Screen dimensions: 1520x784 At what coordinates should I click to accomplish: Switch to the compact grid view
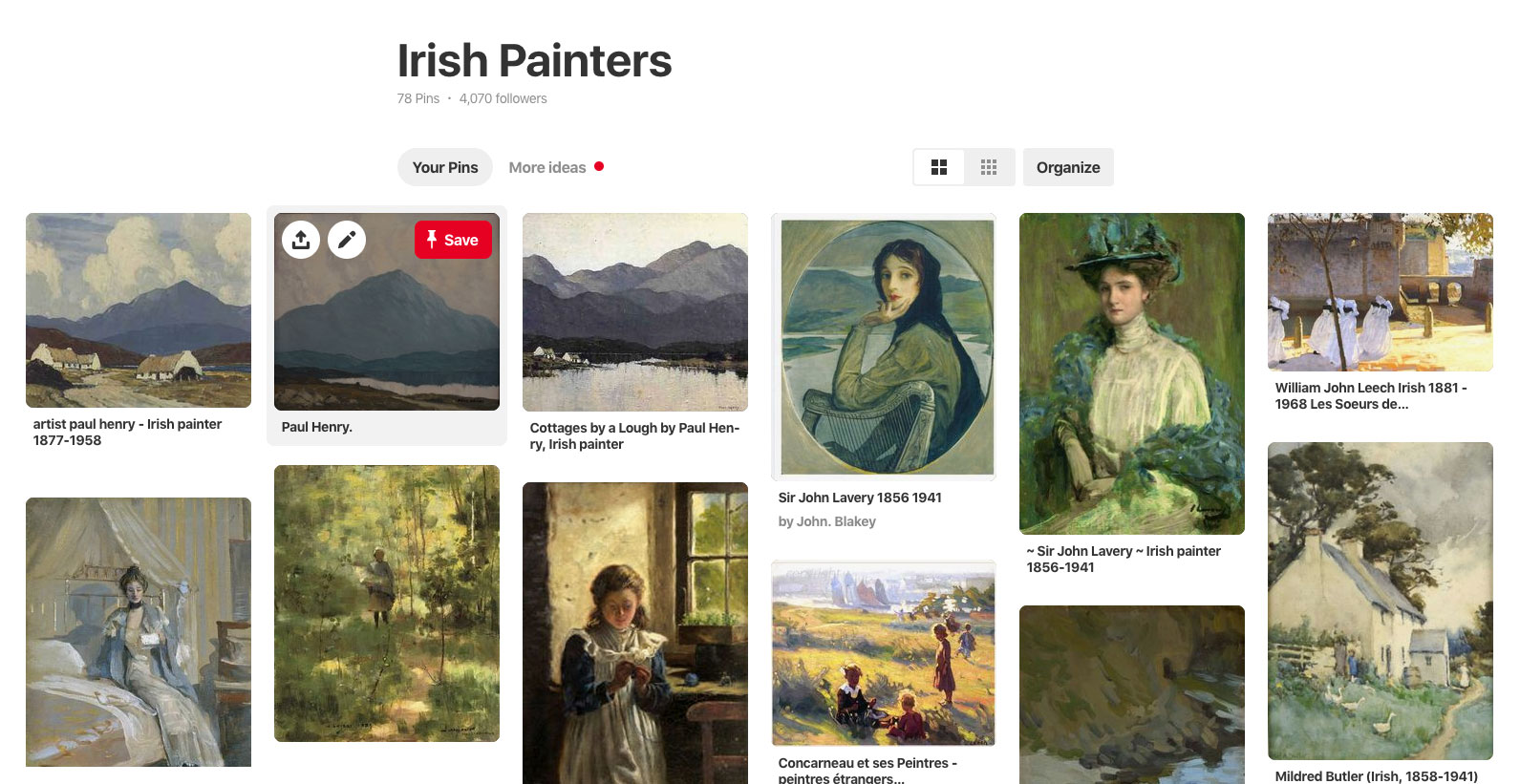pos(989,167)
